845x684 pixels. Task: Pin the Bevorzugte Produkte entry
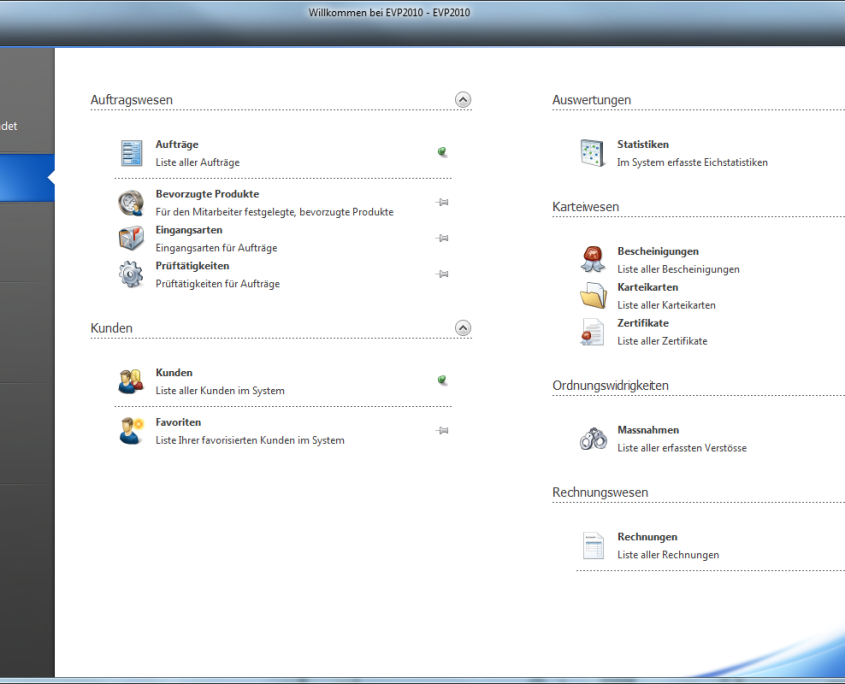point(442,202)
